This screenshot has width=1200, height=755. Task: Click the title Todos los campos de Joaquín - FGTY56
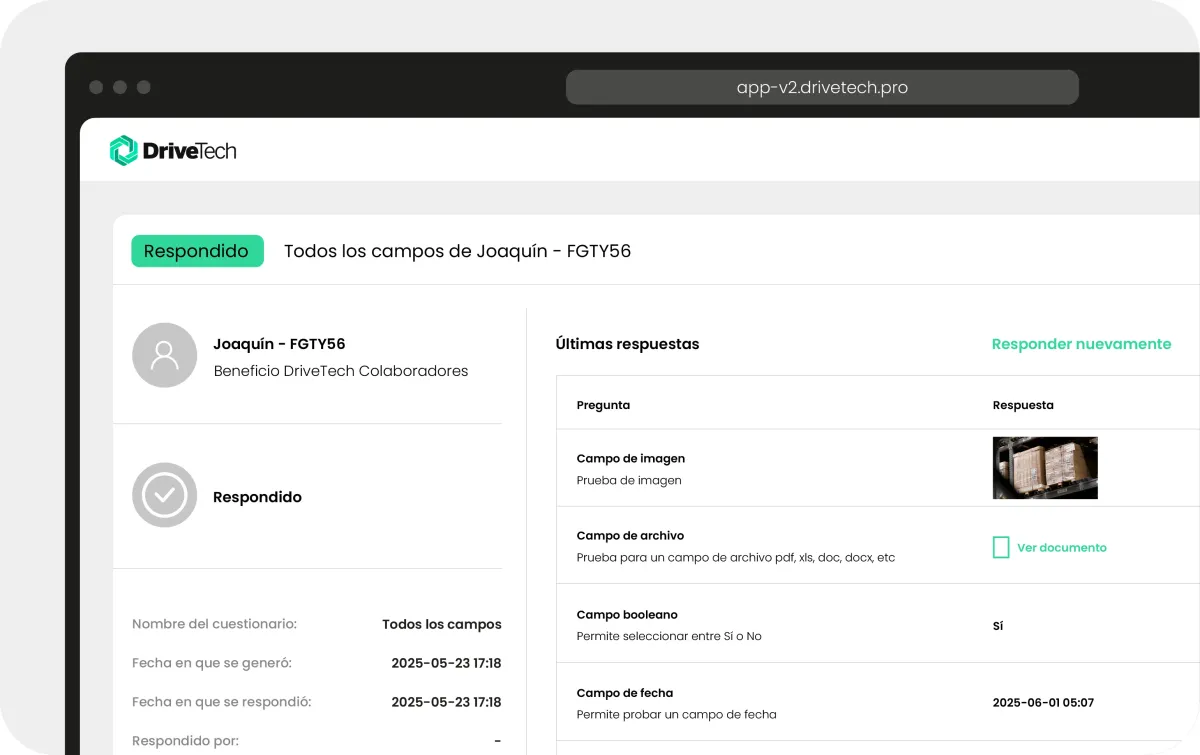457,251
